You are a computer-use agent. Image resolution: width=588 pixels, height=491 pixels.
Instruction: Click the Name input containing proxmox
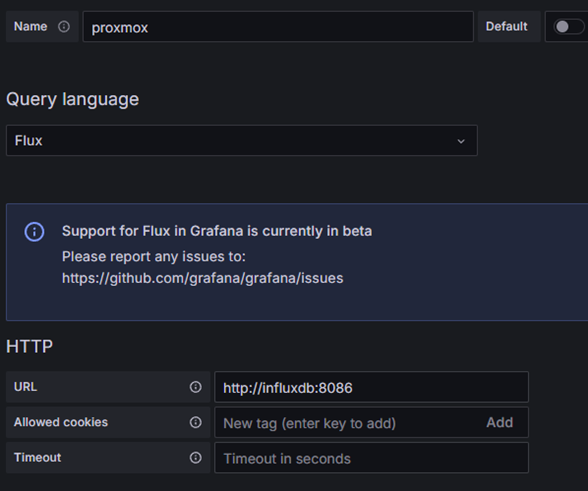tap(278, 27)
